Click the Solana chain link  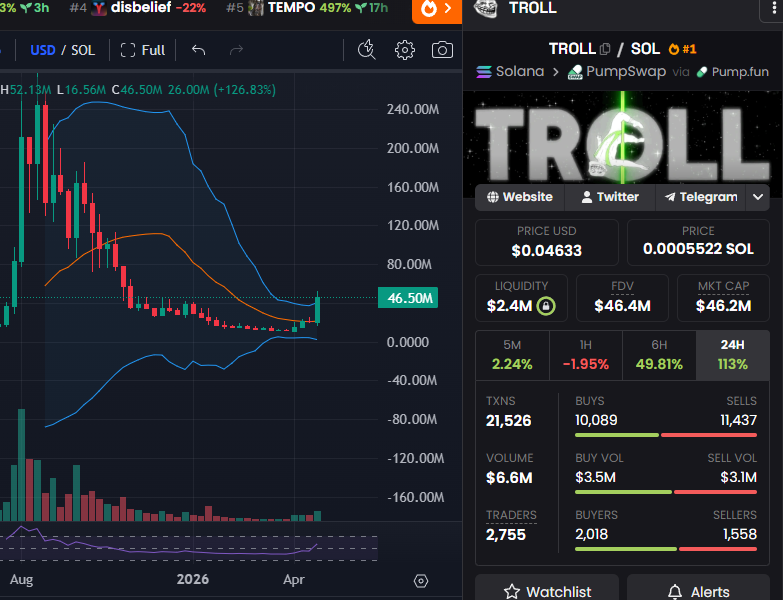pos(510,71)
